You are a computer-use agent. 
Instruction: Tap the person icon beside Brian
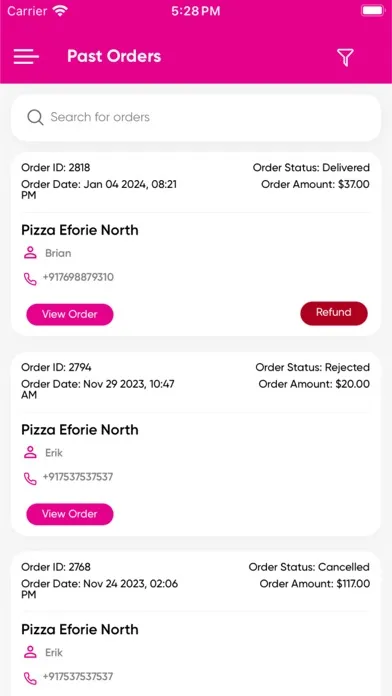30,253
